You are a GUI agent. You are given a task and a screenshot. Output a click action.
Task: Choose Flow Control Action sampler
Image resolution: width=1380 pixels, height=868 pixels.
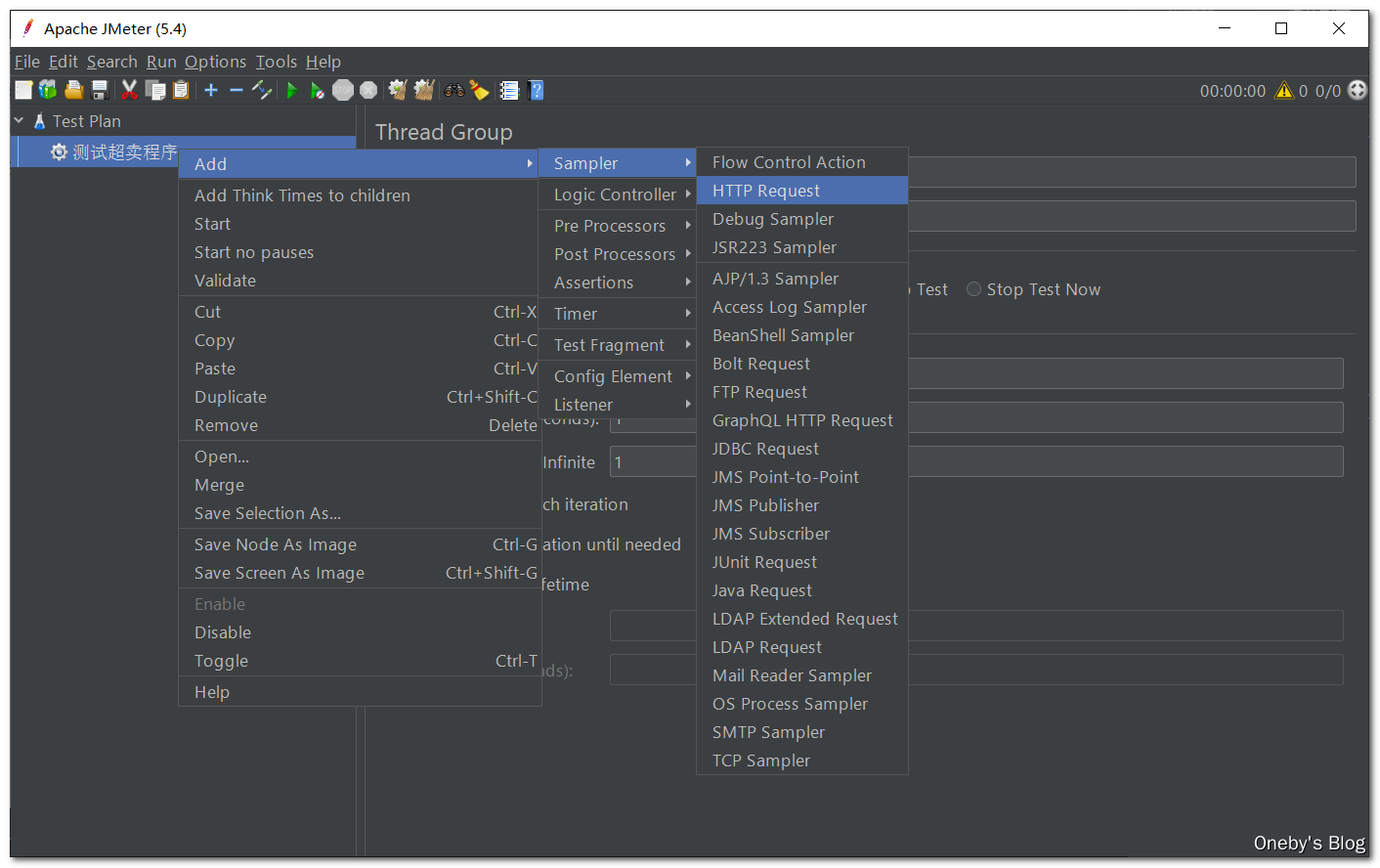click(x=802, y=162)
